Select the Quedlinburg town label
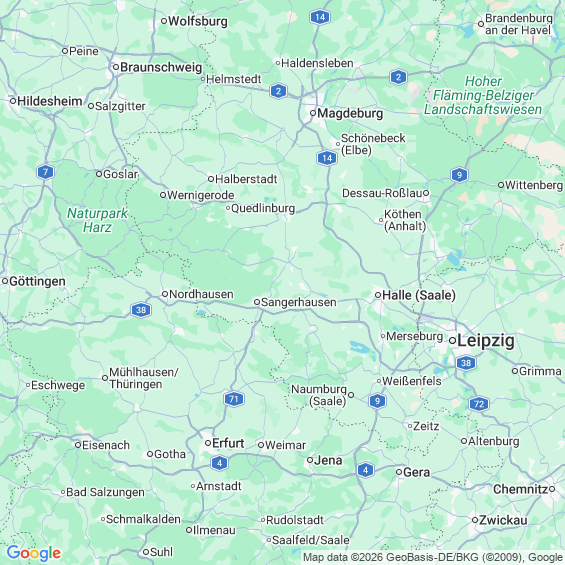 tap(263, 208)
